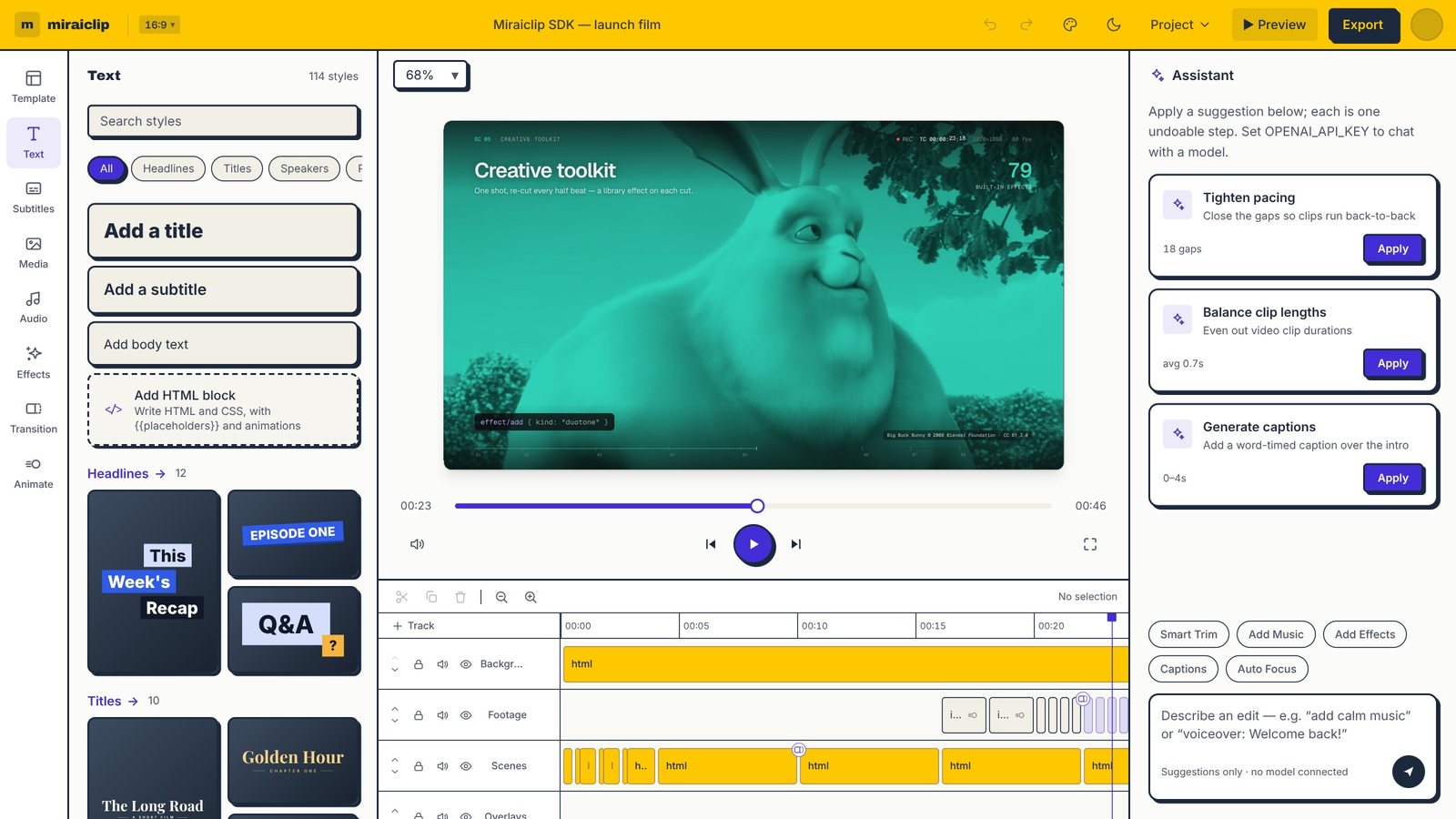Select the All filter chip
The height and width of the screenshot is (819, 1456).
tap(106, 168)
